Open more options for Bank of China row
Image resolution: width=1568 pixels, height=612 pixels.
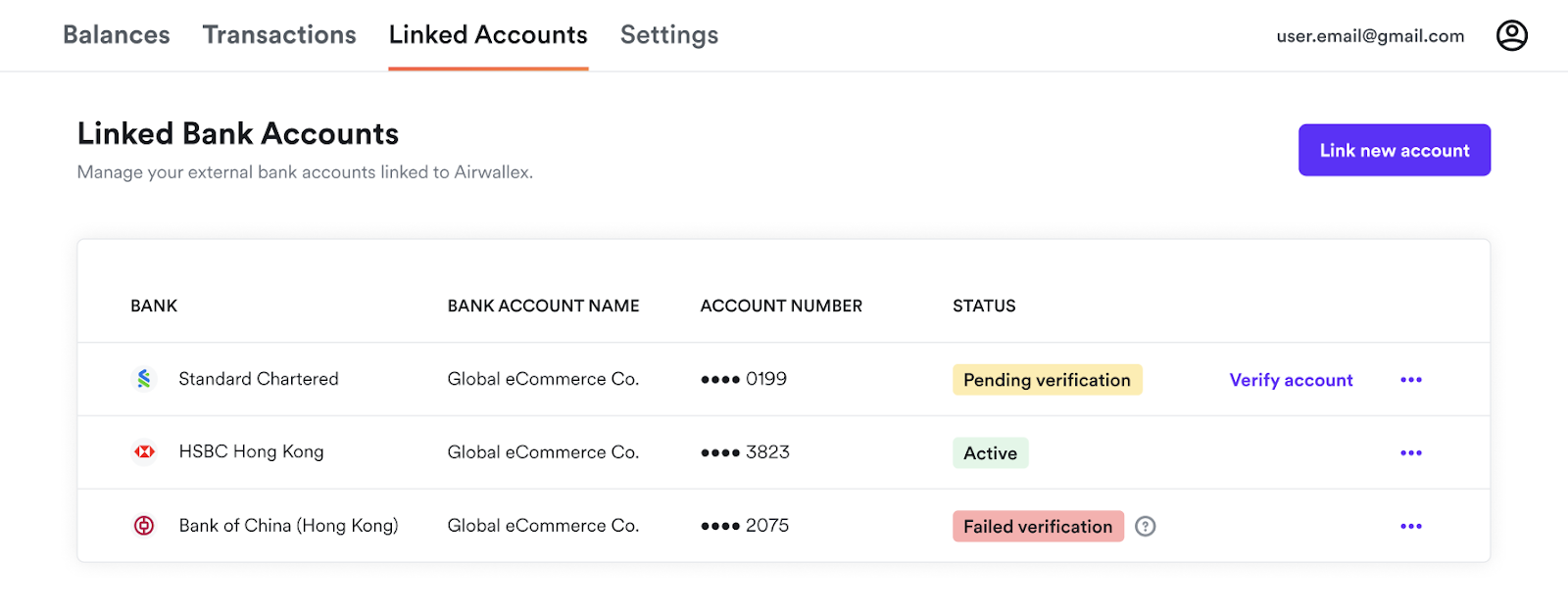coord(1410,527)
